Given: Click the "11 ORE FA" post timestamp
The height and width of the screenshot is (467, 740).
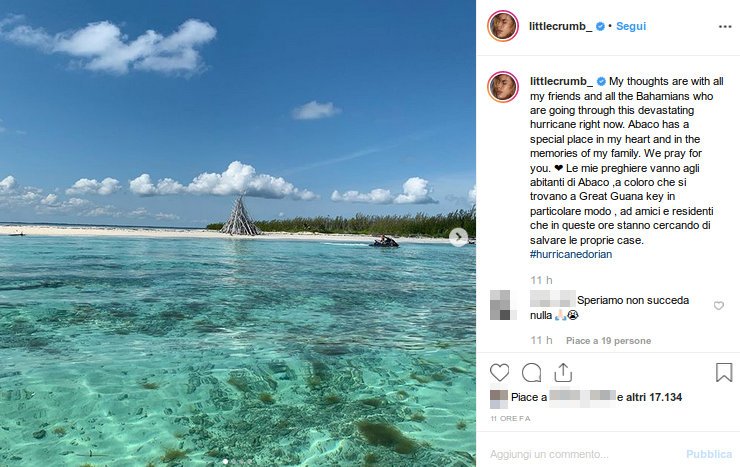Looking at the screenshot, I should [x=510, y=417].
